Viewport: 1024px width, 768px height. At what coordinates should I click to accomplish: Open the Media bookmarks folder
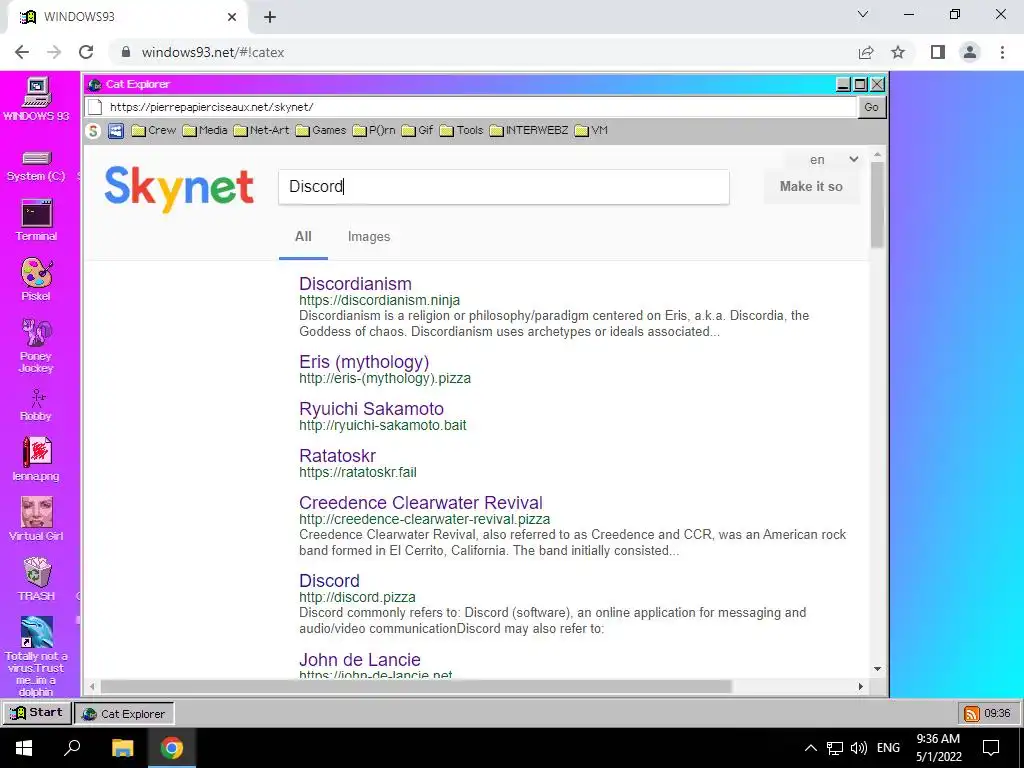coord(205,131)
